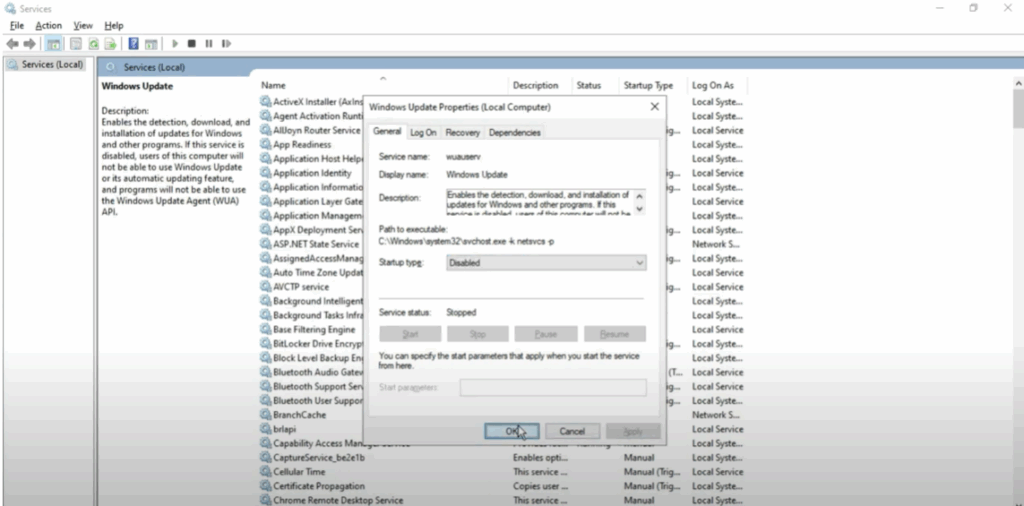Viewport: 1024px width, 506px height.
Task: Open Help with the blue question mark icon
Action: 133,44
